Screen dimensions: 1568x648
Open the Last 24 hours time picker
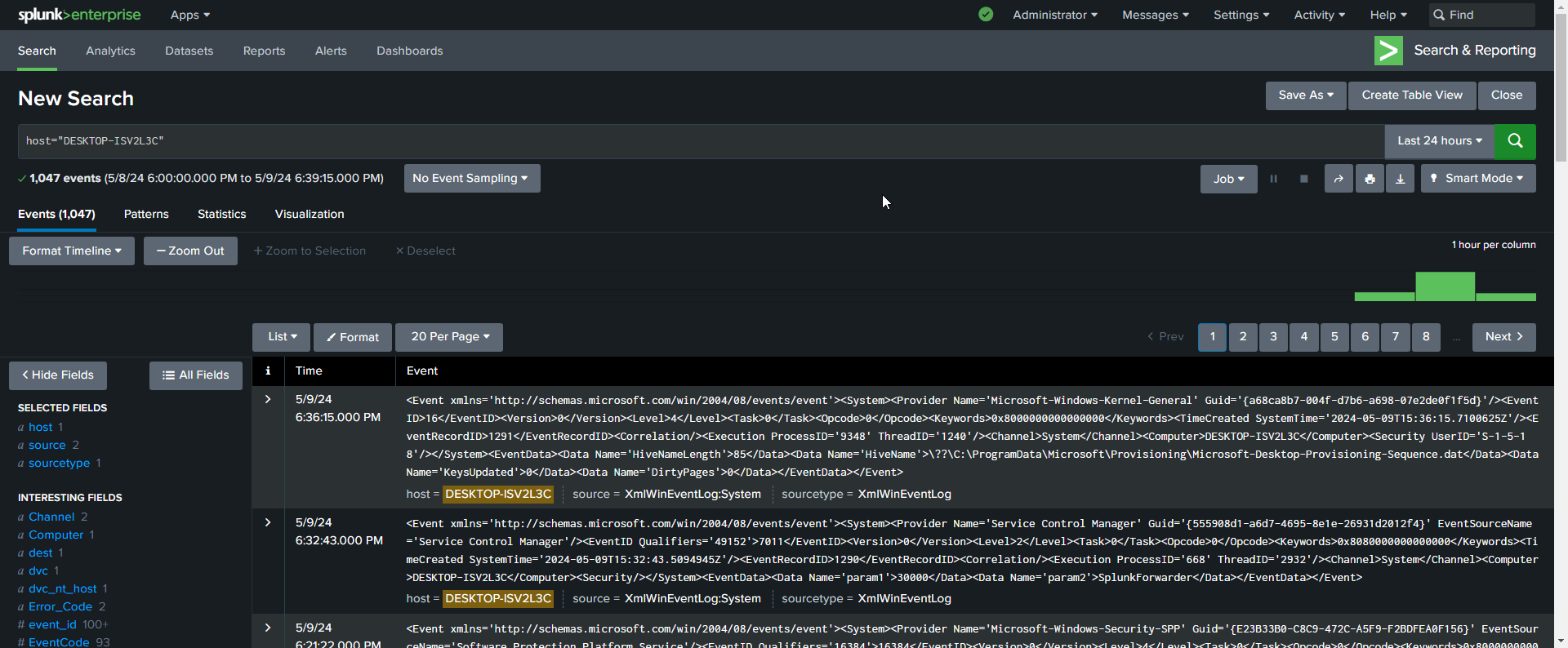[x=1439, y=141]
